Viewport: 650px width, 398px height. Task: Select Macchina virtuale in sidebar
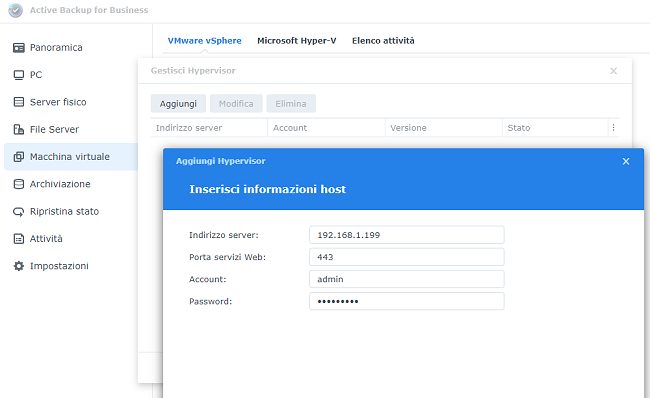coord(70,157)
